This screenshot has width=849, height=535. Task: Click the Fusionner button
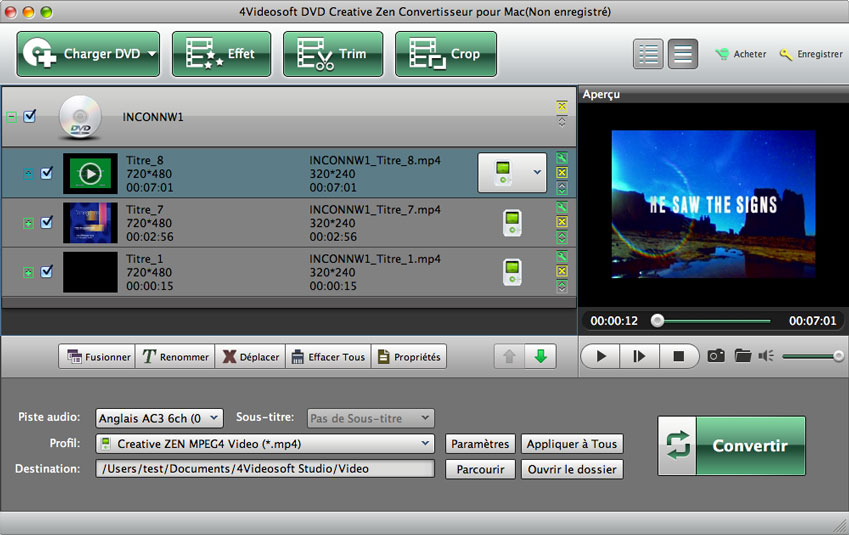[x=97, y=357]
